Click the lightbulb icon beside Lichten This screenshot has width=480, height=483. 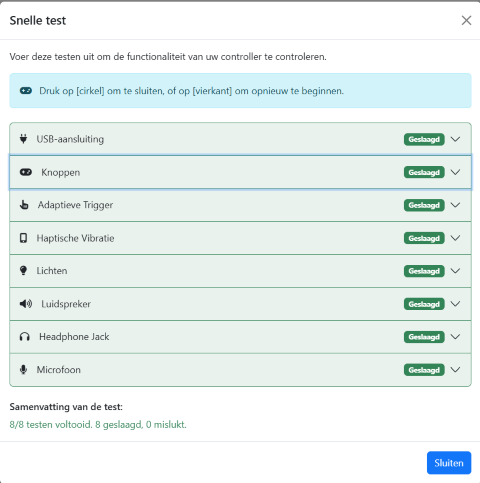[23, 271]
